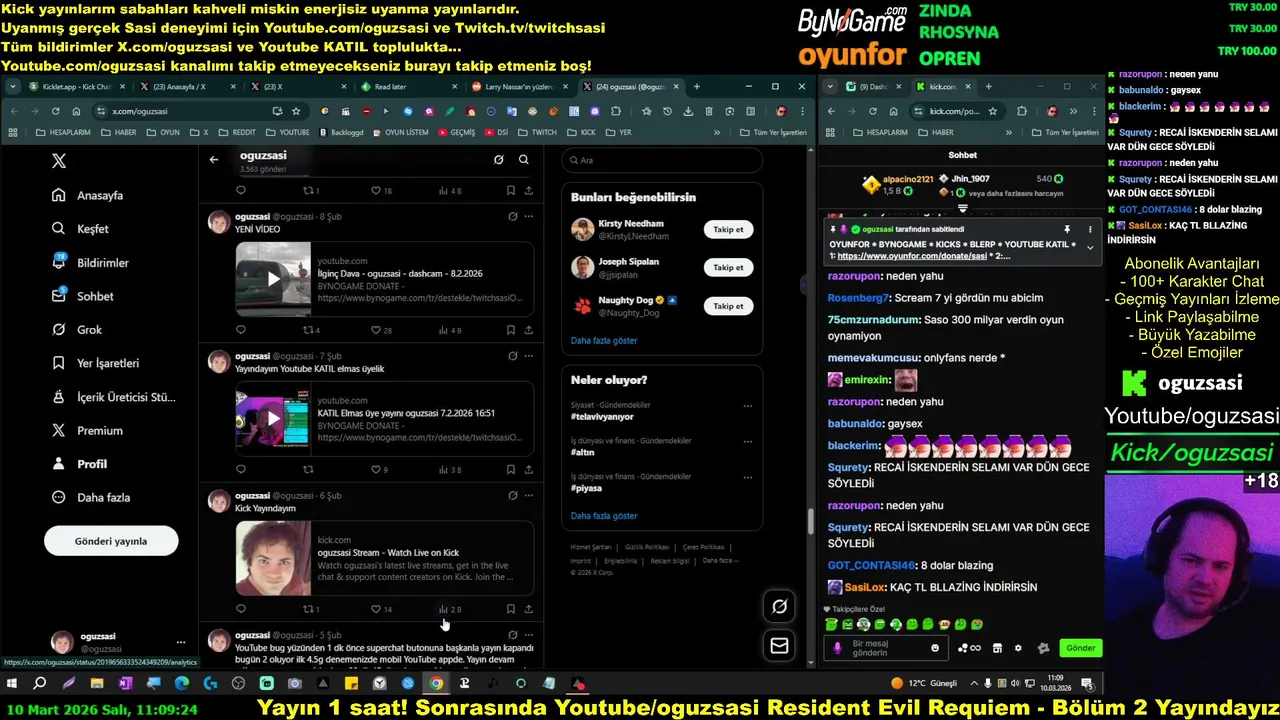Viewport: 1280px width, 720px height.
Task: Expand leaderboard handle in Kick chat
Action: click(963, 209)
